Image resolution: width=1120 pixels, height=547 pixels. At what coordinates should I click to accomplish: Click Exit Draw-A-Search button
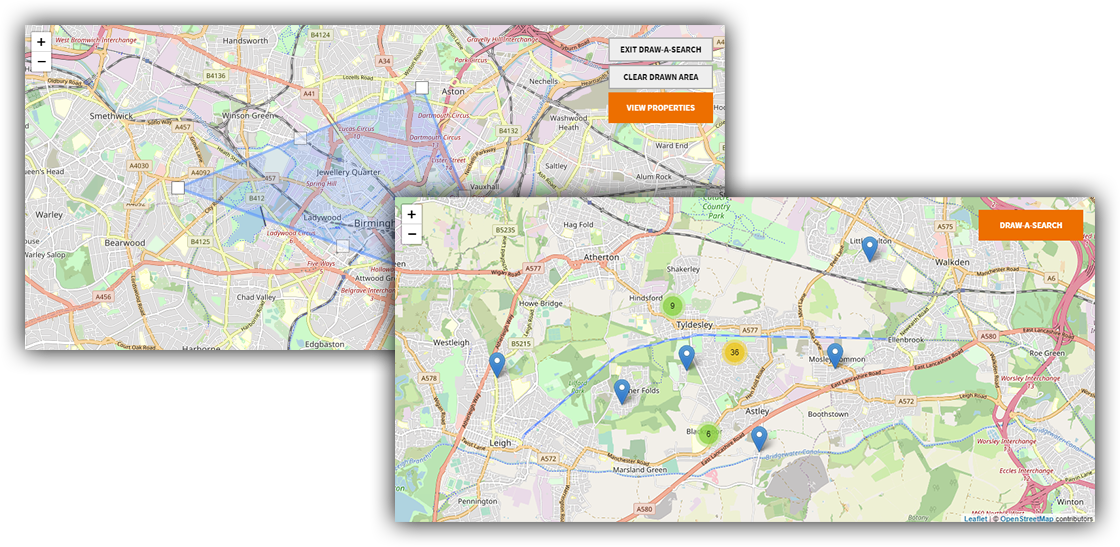(661, 50)
